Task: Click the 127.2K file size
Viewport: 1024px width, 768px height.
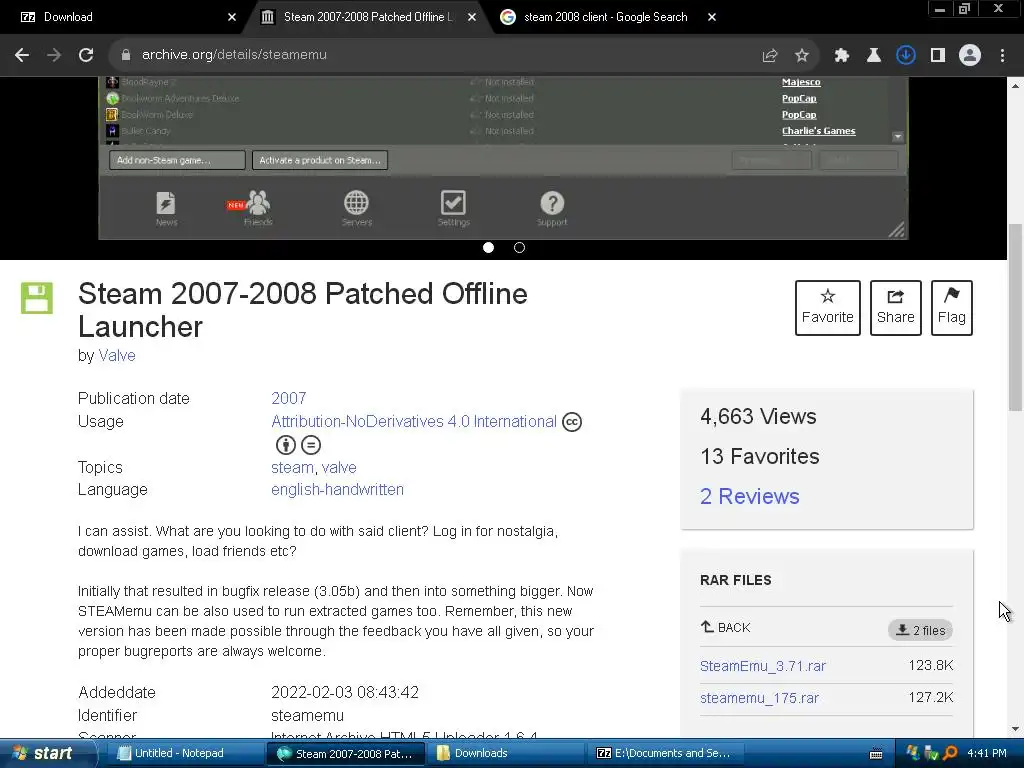Action: [x=931, y=697]
